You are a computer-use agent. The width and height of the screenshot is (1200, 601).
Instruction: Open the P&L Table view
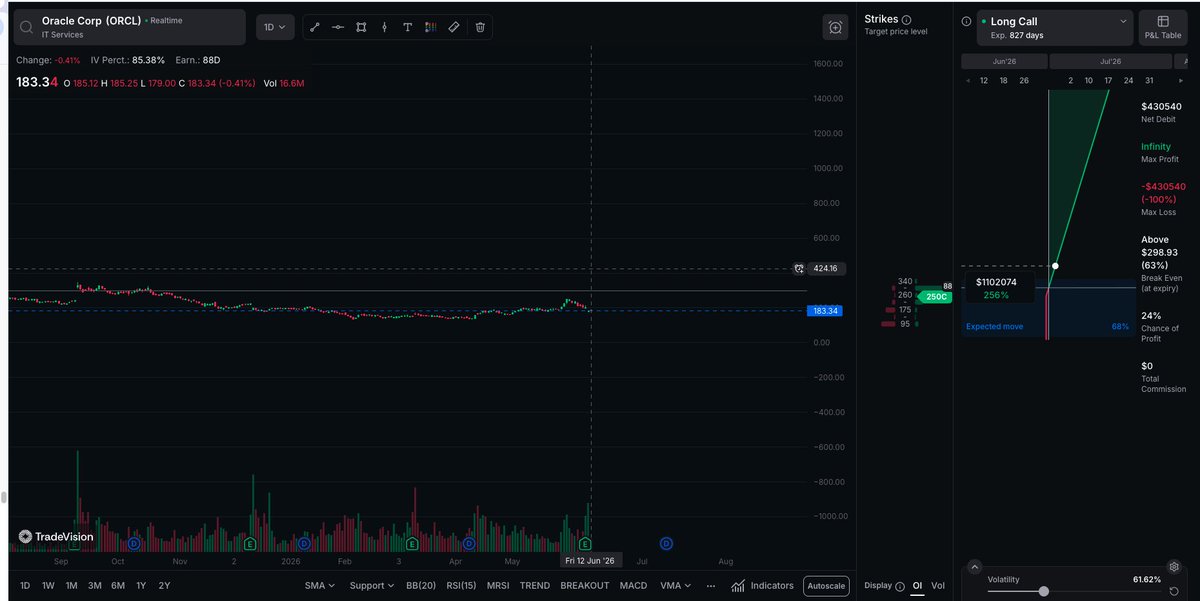[x=1163, y=27]
